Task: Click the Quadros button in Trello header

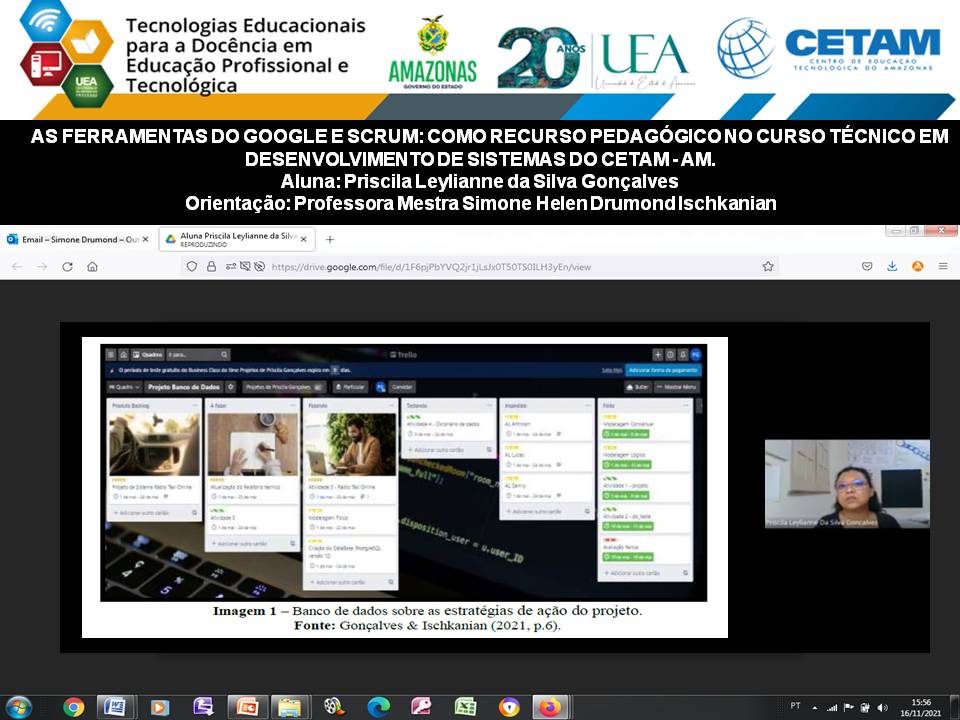Action: (x=148, y=354)
